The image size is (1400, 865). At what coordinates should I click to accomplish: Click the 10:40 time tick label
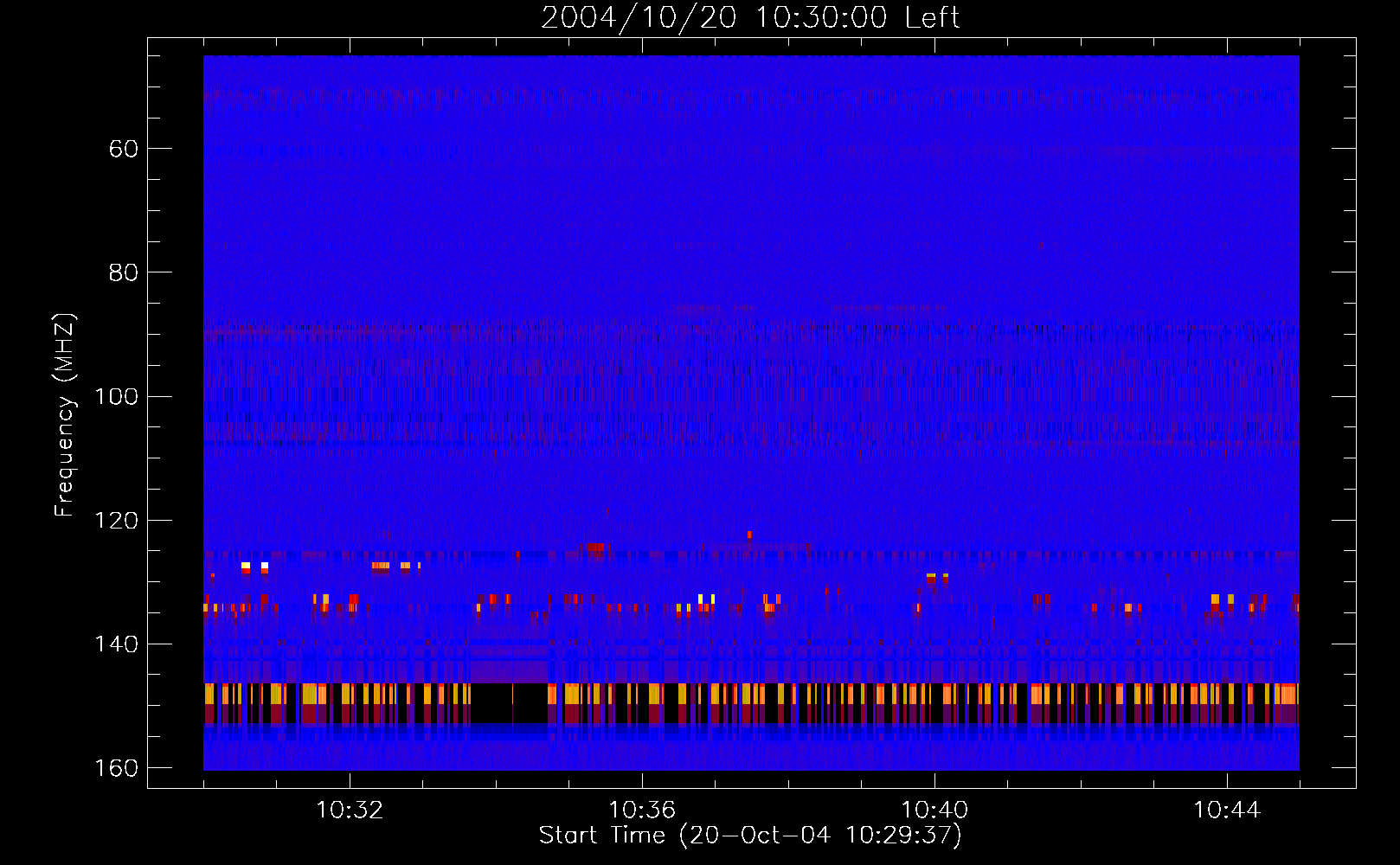[x=934, y=811]
